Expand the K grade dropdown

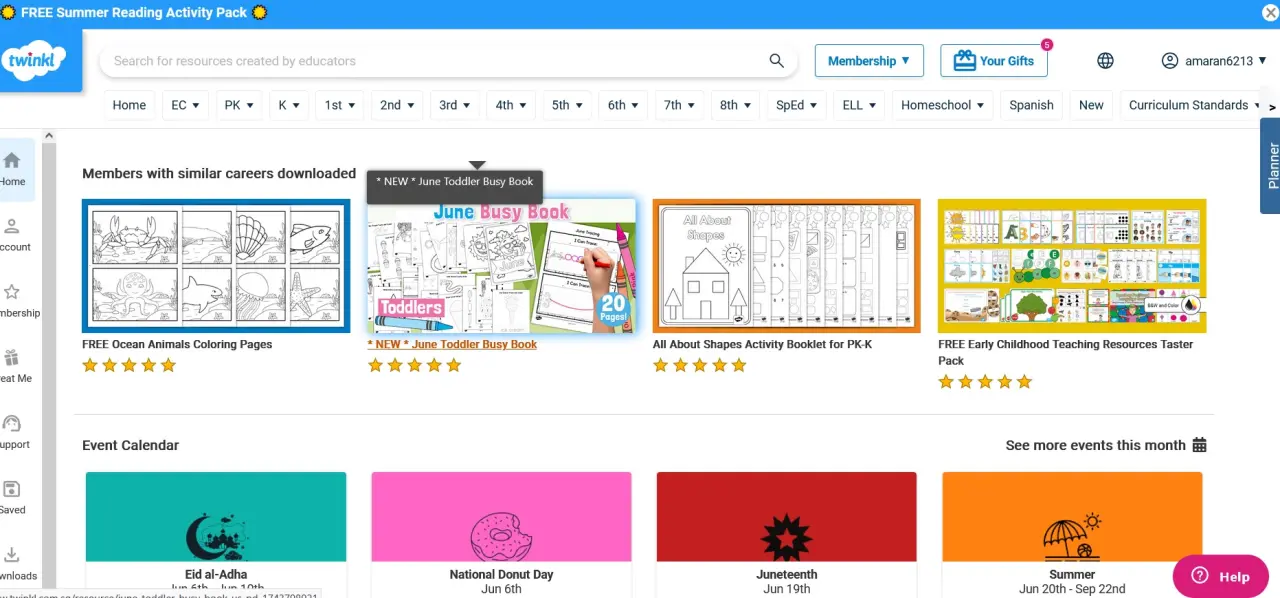tap(289, 105)
